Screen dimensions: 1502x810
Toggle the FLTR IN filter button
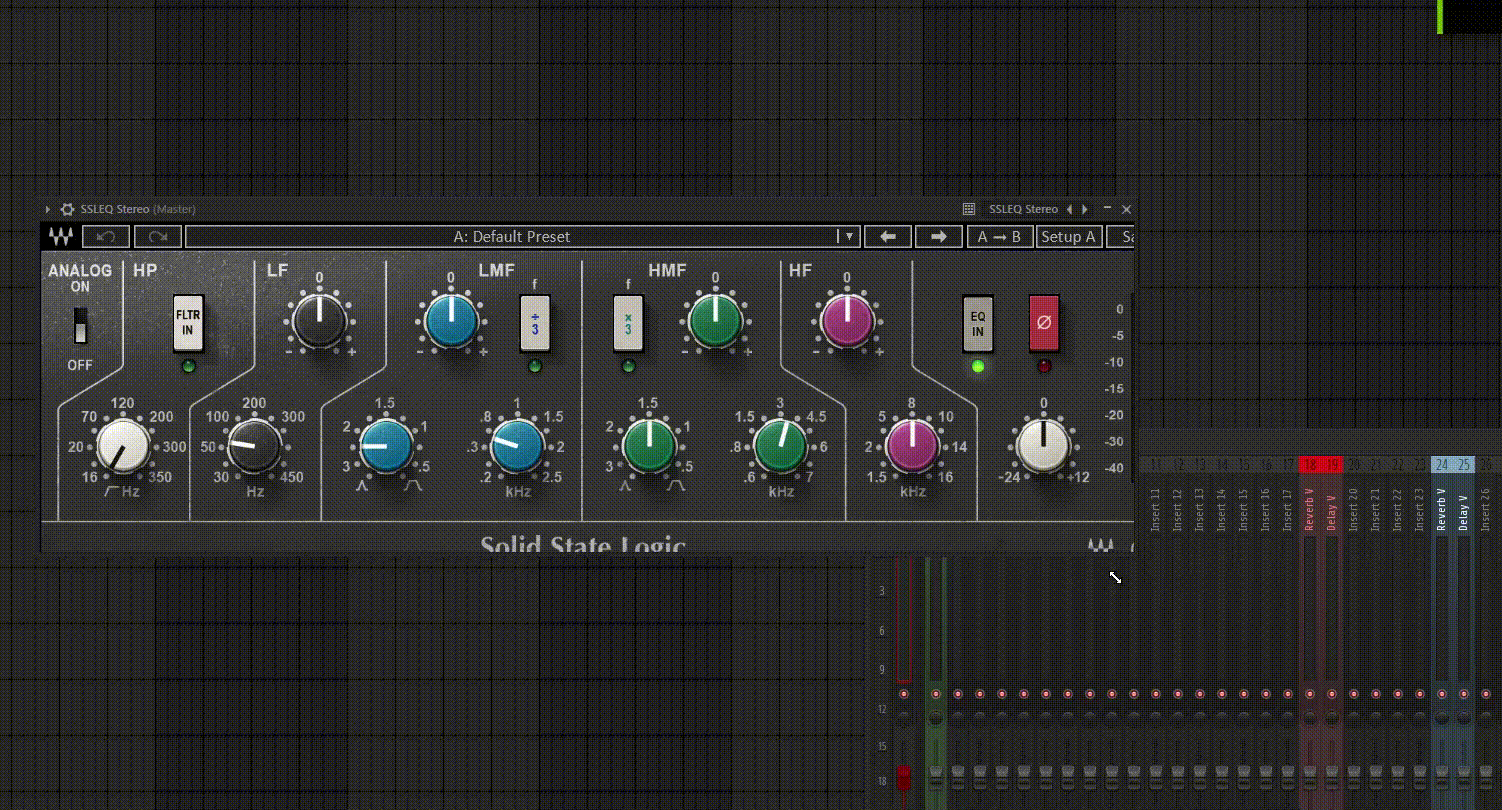[188, 323]
